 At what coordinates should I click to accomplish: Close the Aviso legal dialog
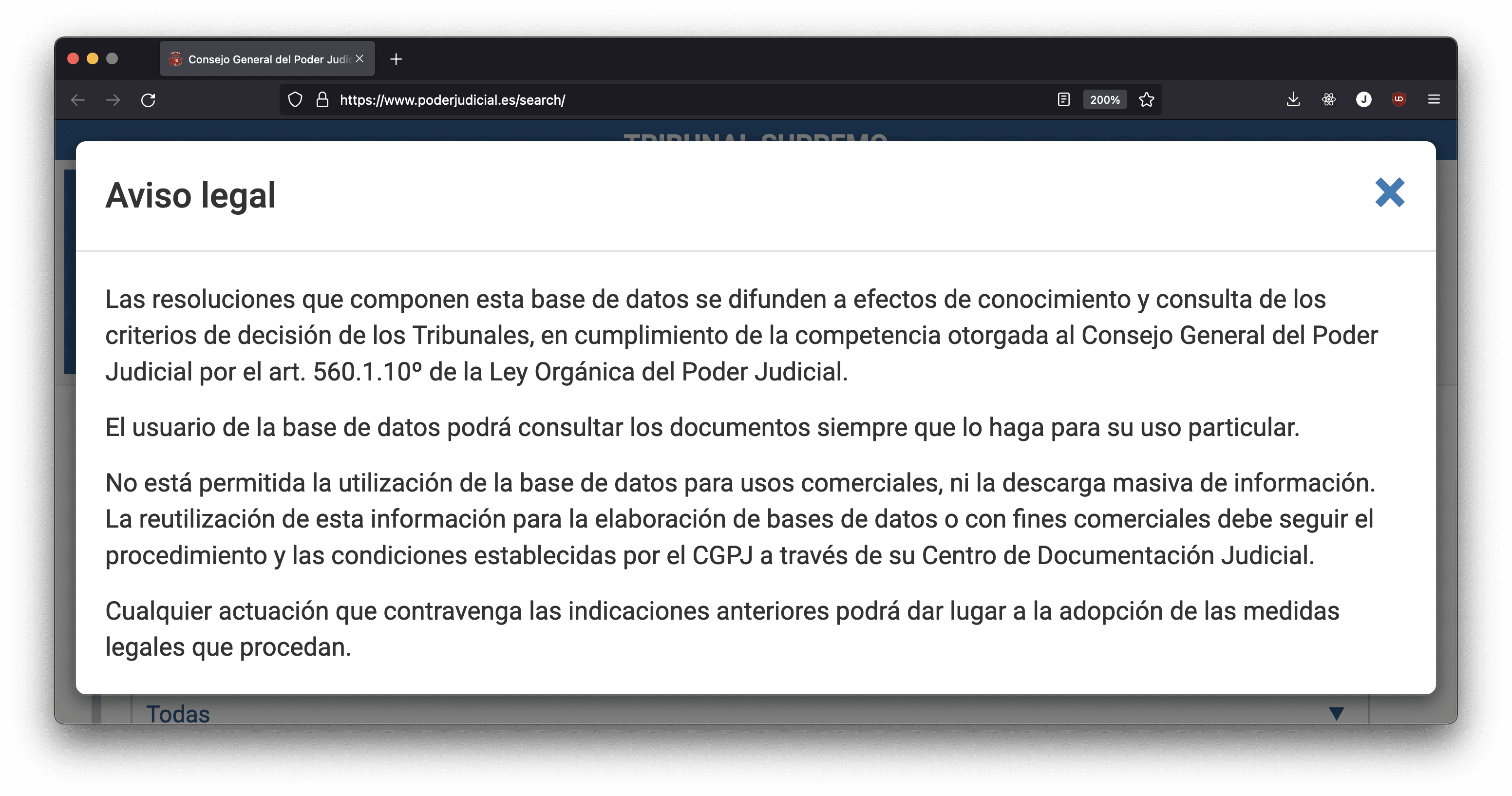click(1389, 192)
